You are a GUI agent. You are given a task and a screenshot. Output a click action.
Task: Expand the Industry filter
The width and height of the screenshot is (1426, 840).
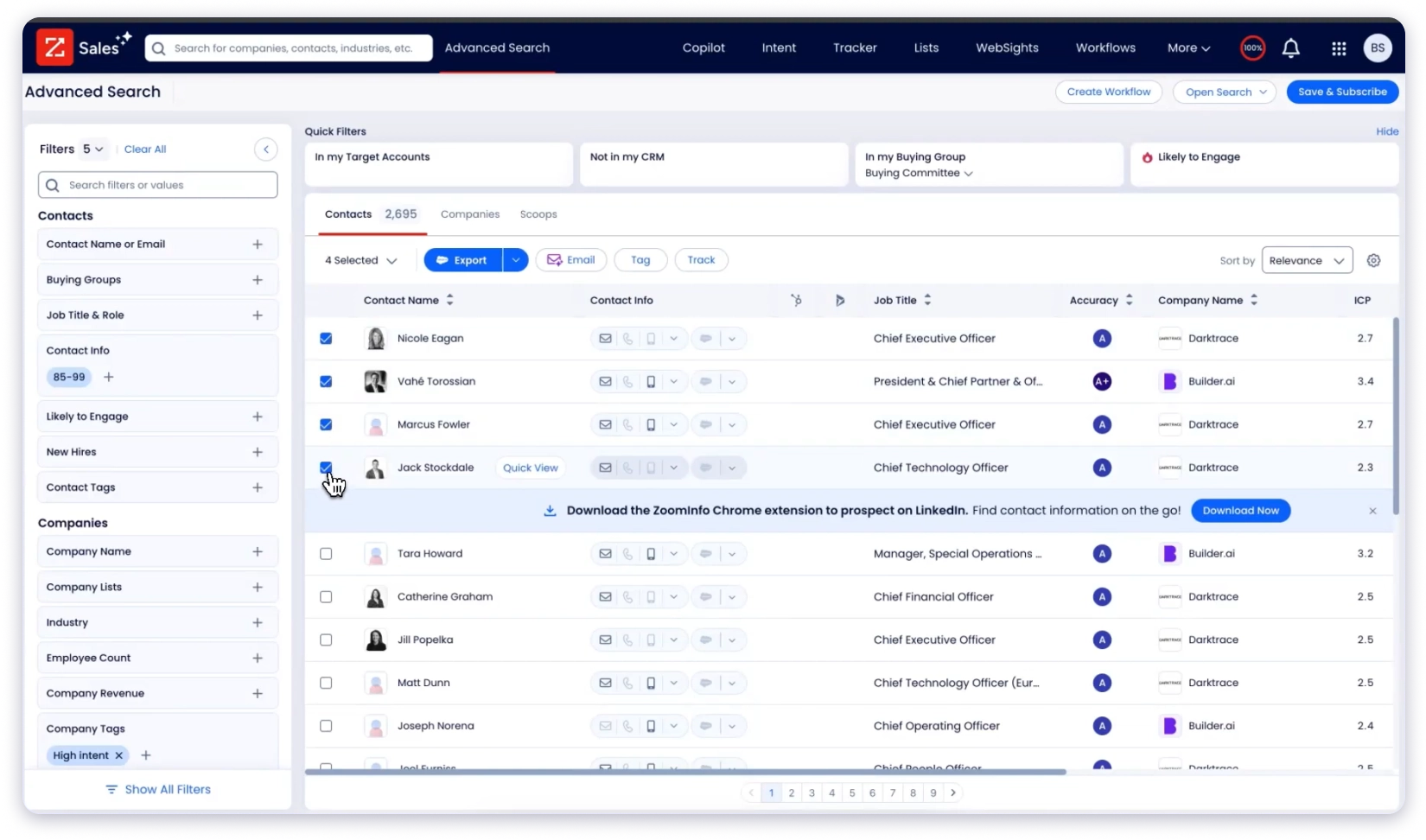tap(257, 623)
